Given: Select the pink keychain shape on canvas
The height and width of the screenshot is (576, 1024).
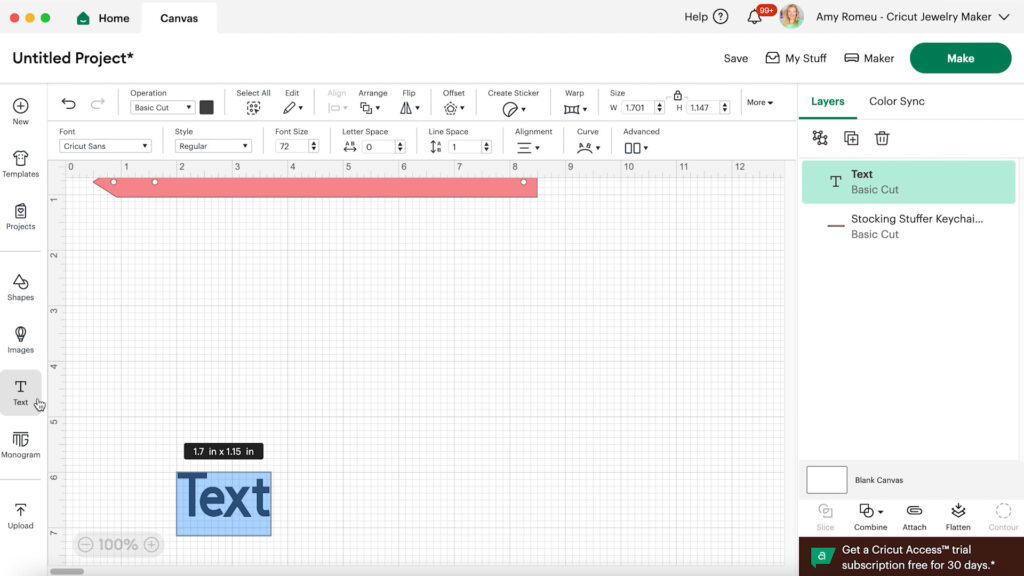Looking at the screenshot, I should point(315,187).
